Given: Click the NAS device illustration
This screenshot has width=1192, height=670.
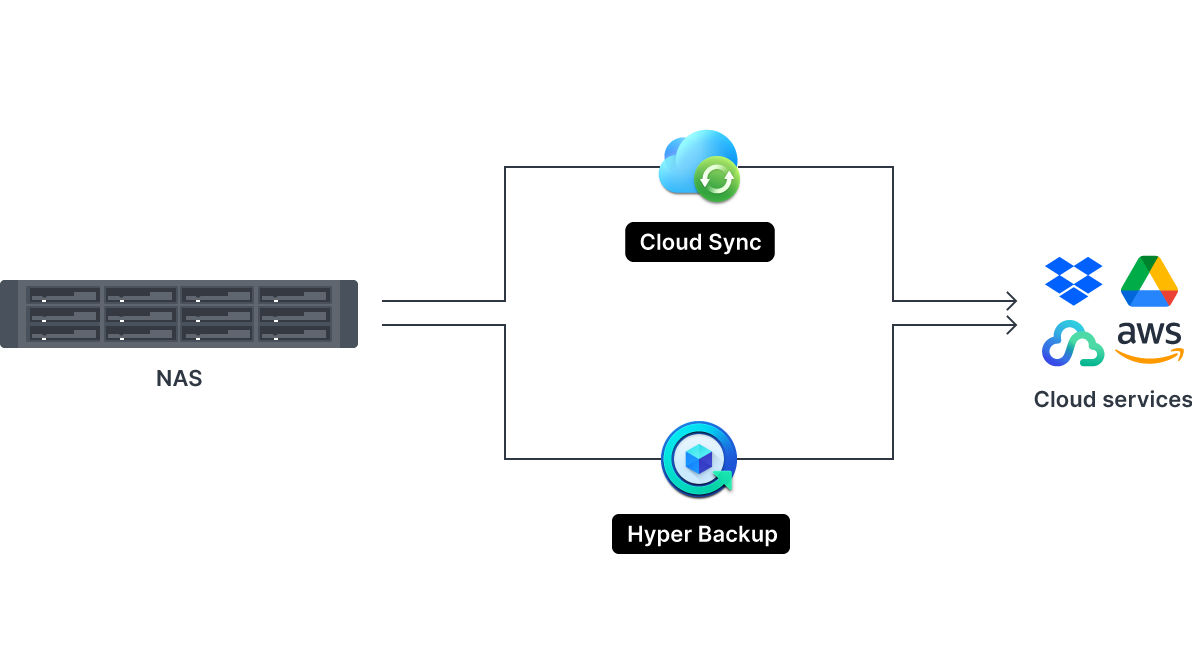Looking at the screenshot, I should click(x=178, y=313).
